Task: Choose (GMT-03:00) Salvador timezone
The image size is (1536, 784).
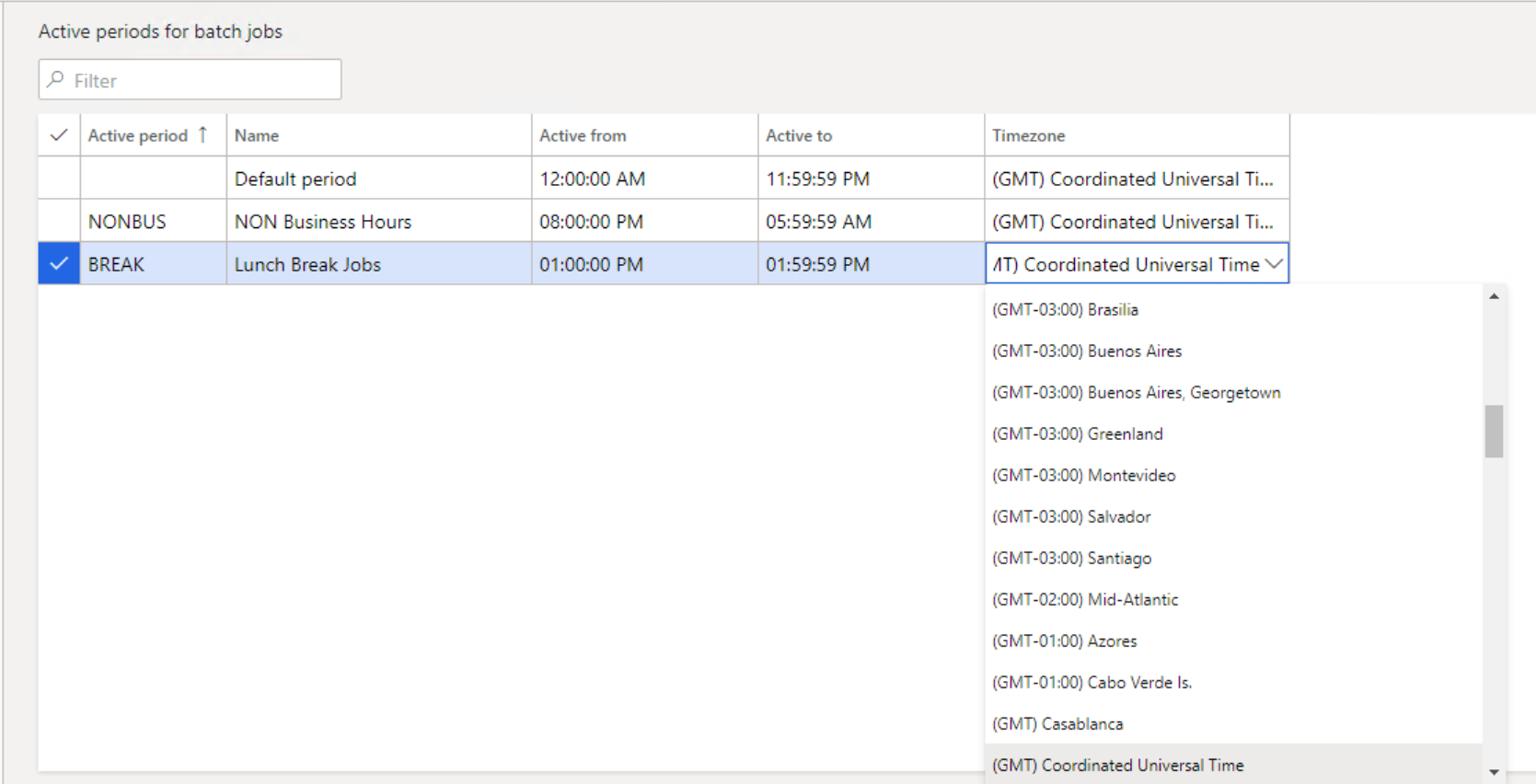Action: pyautogui.click(x=1233, y=516)
